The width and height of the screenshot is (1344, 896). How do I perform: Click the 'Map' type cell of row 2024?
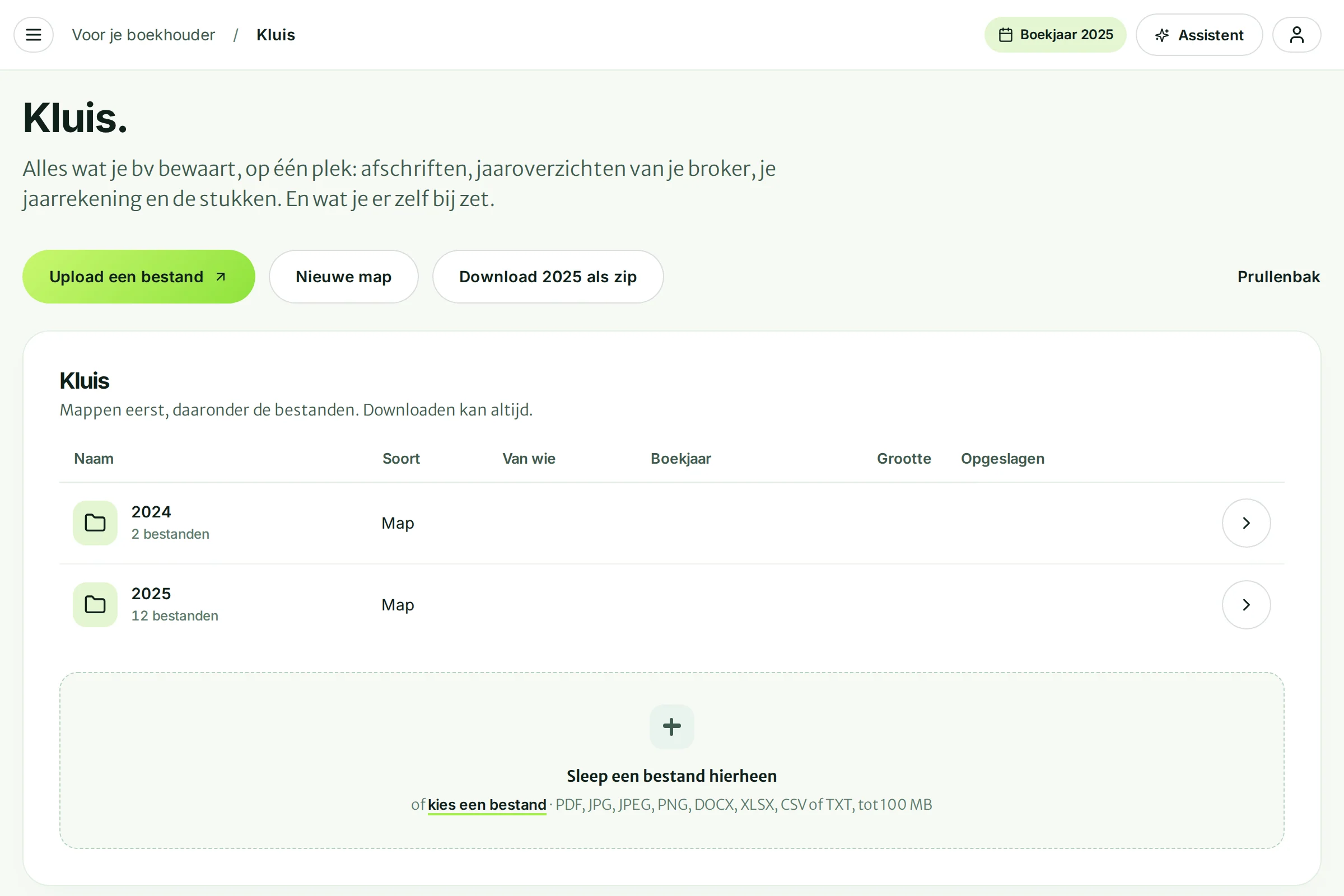tap(398, 524)
